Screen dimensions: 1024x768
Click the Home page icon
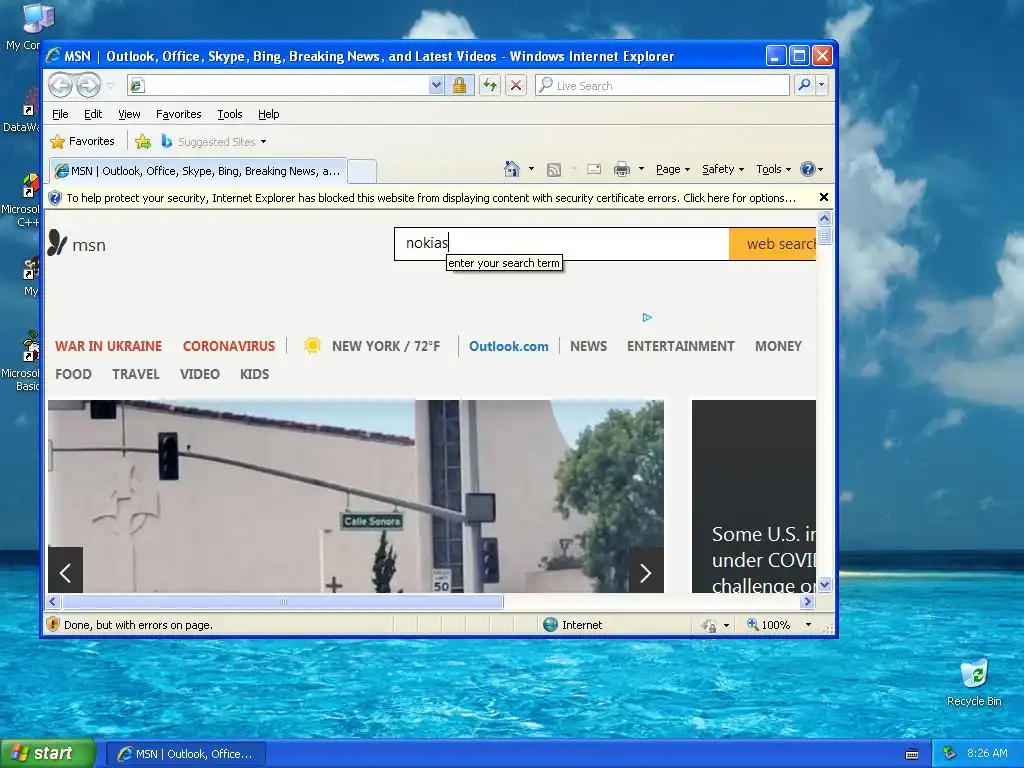click(512, 169)
